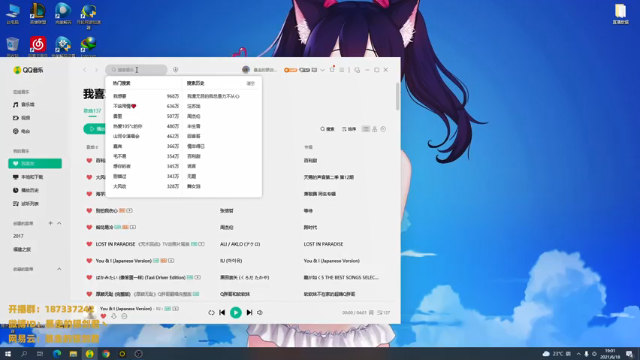Open the notification center in the taskbar
This screenshot has height=360, width=640.
[629, 354]
